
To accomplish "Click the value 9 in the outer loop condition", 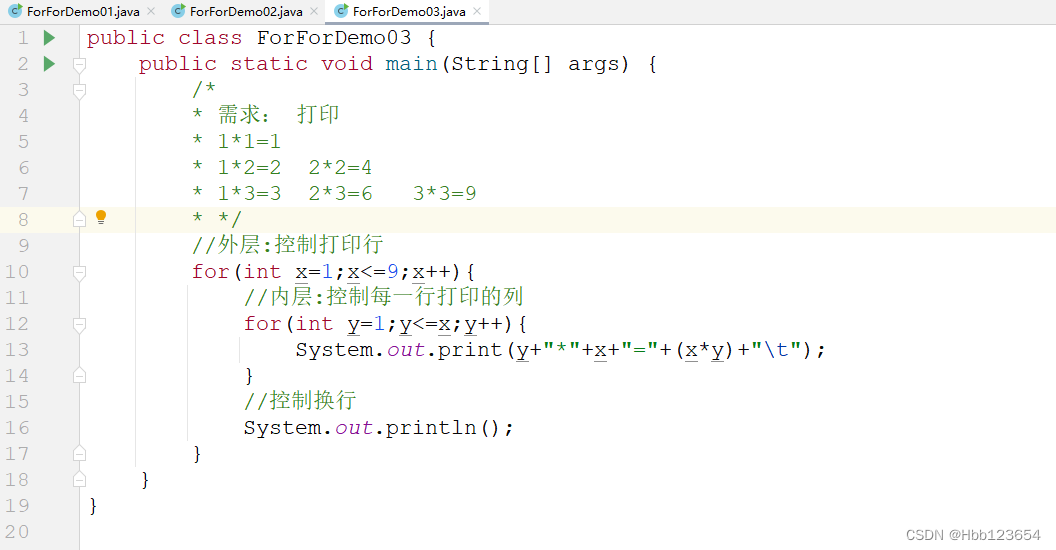I will (393, 271).
